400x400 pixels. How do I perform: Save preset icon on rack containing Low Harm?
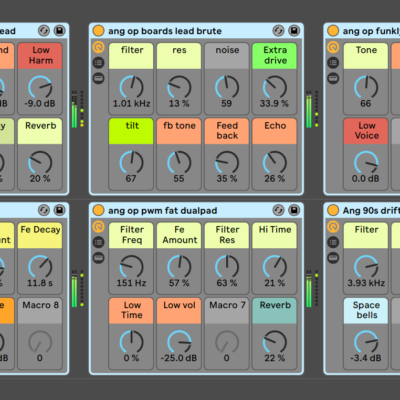59,31
